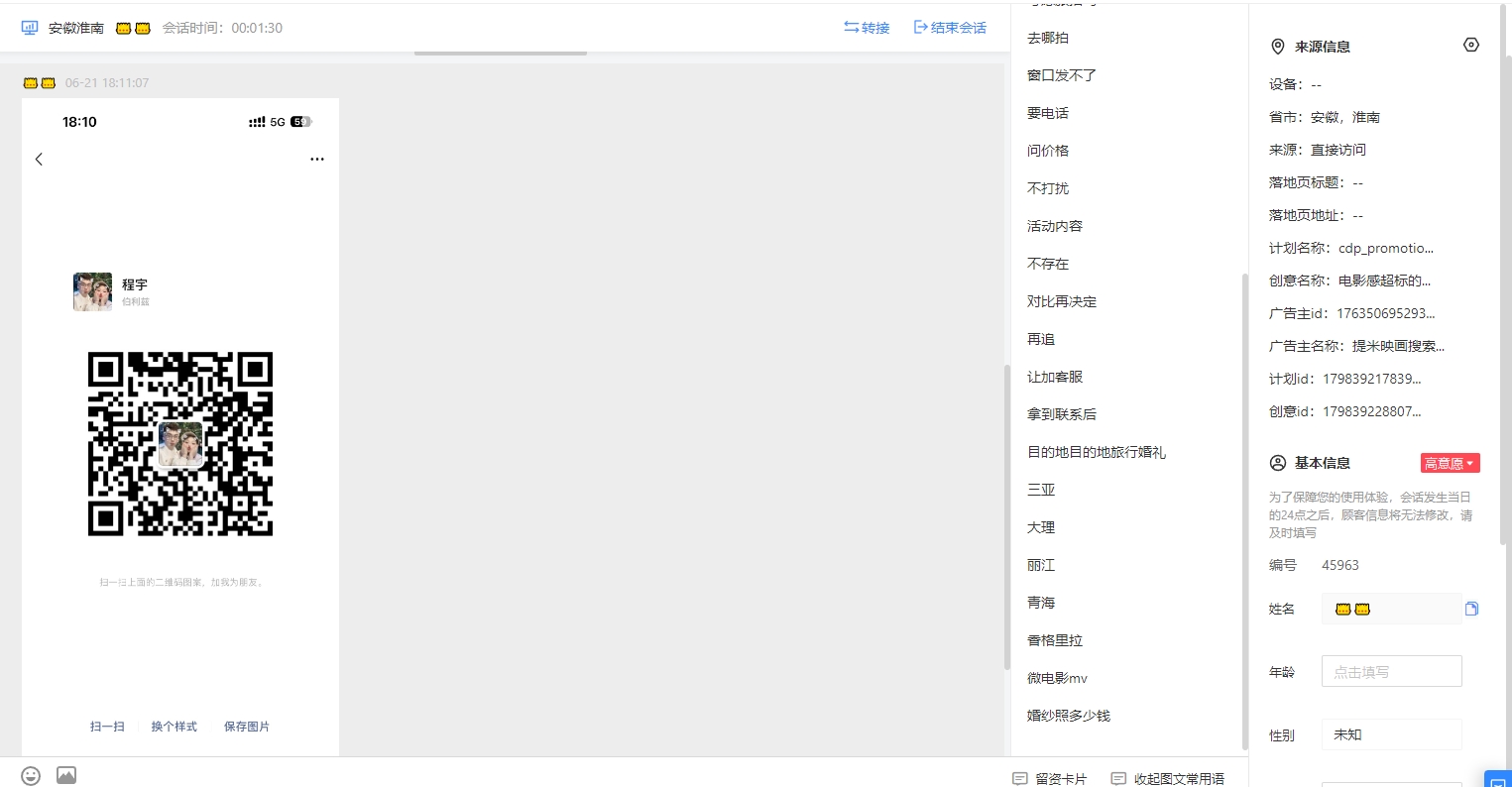Select quick phrase 目的地目的地旅行婚礼
Image resolution: width=1512 pixels, height=787 pixels.
[1097, 452]
